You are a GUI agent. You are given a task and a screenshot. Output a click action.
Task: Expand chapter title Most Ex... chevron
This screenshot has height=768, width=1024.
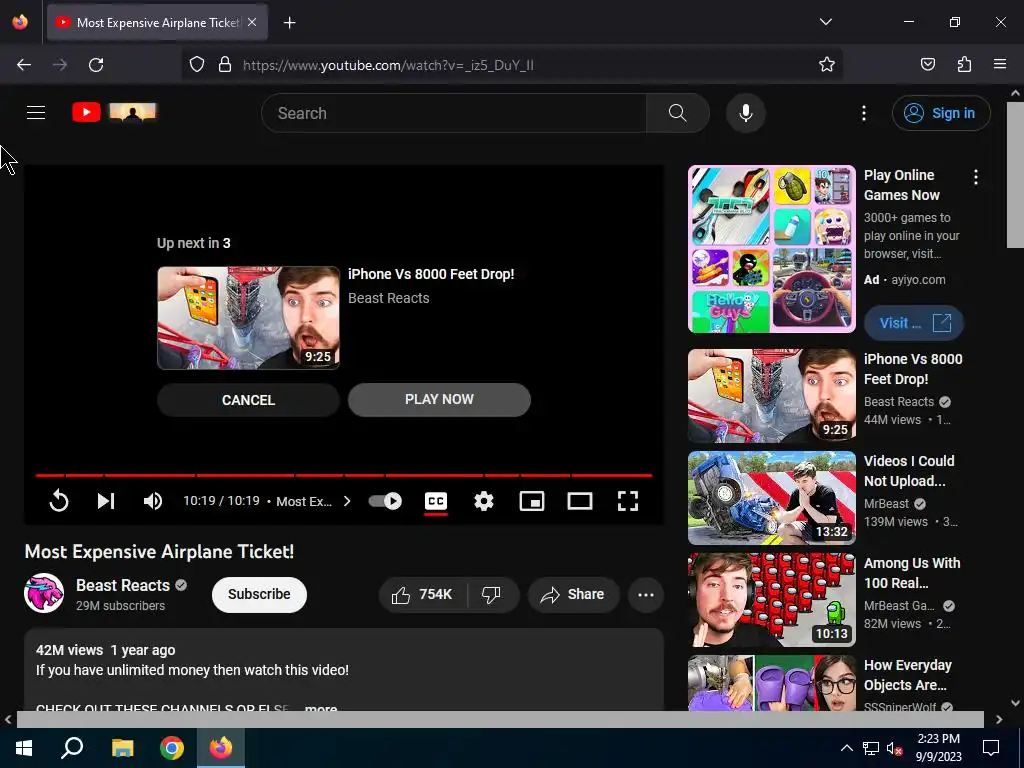point(347,501)
